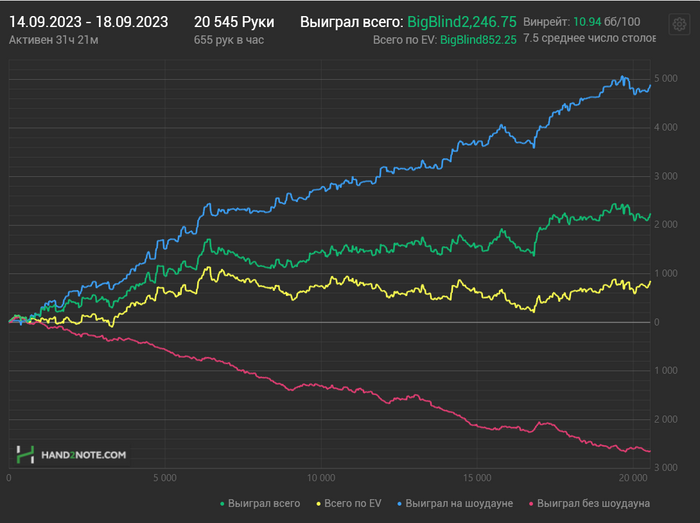The width and height of the screenshot is (700, 523).
Task: Toggle the 'Выиграл без шоудауна' legend series
Action: (589, 503)
